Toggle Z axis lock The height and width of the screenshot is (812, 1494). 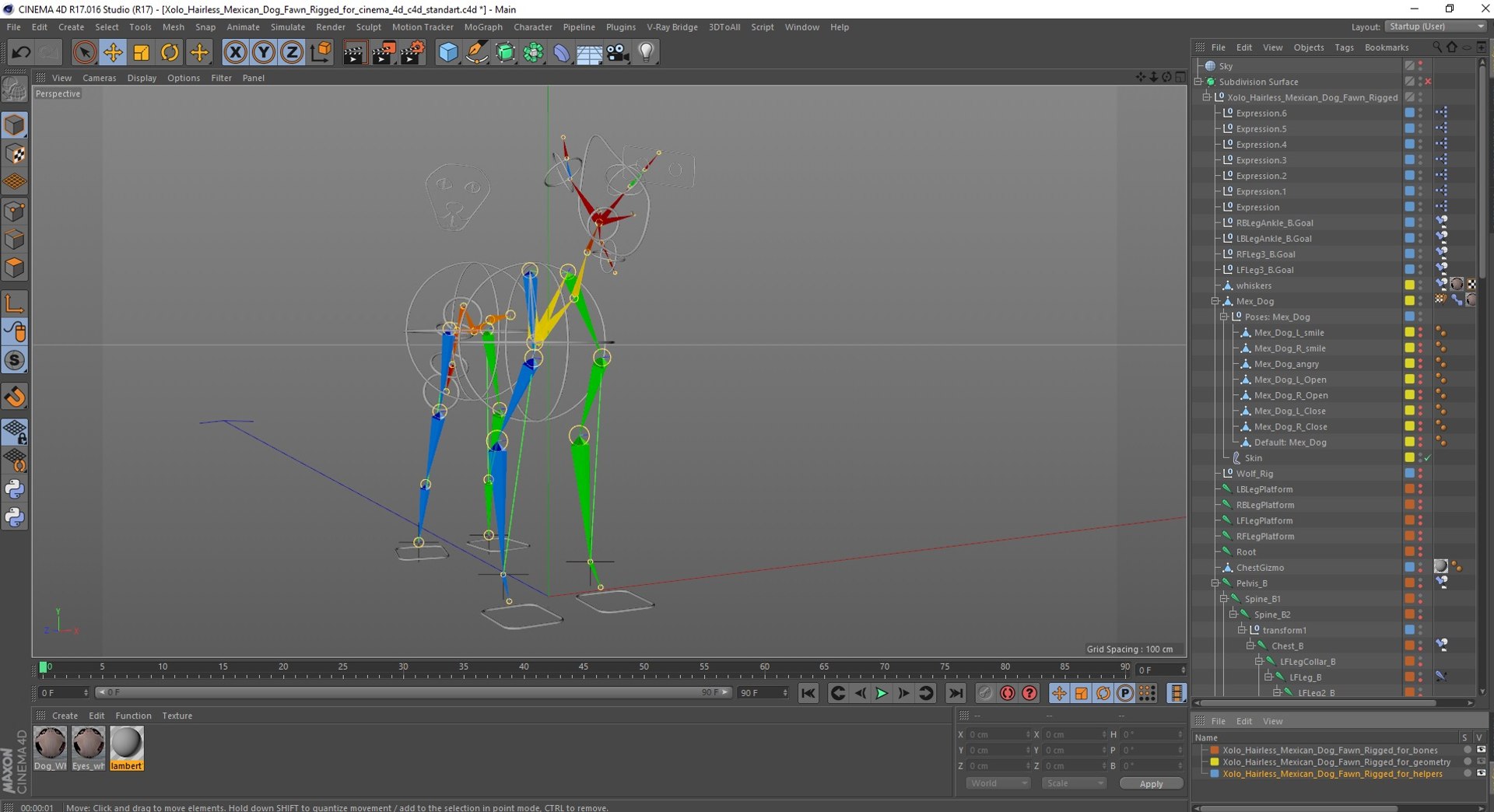pyautogui.click(x=292, y=52)
